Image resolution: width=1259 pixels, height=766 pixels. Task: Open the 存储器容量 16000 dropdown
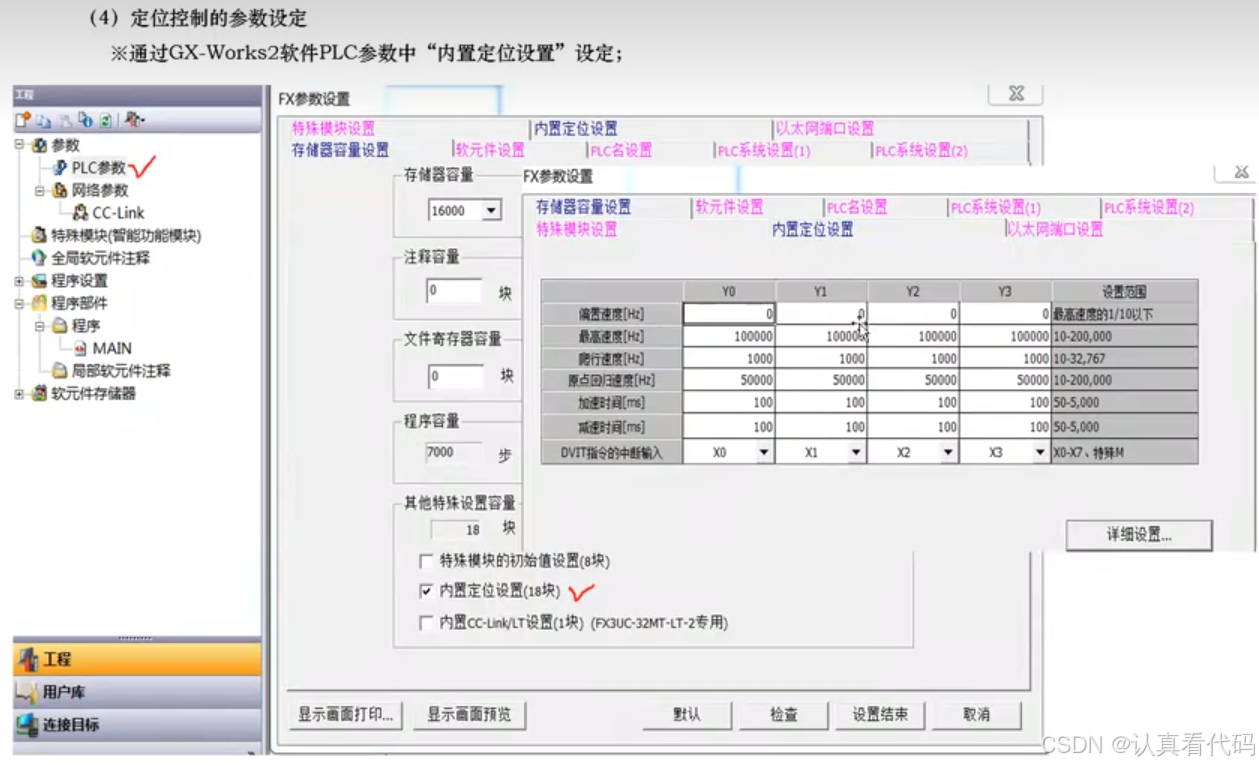coord(491,212)
